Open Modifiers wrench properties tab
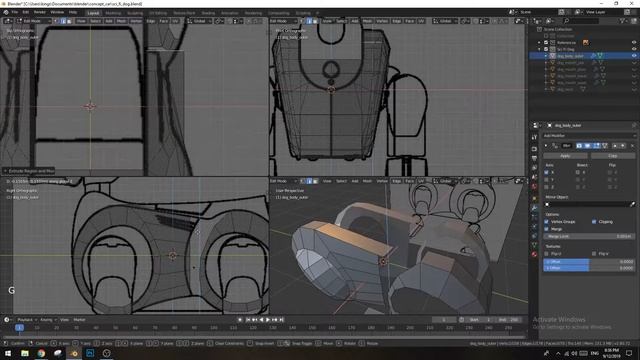Viewport: 640px width, 360px height. pyautogui.click(x=534, y=208)
